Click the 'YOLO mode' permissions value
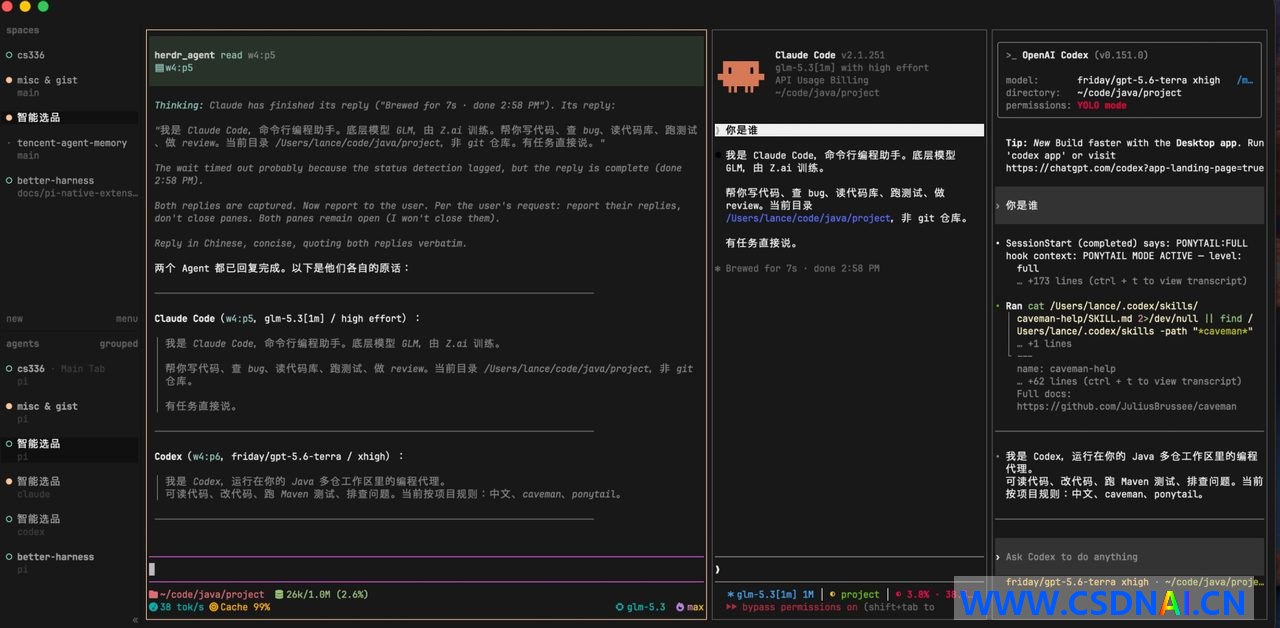Viewport: 1280px width, 628px height. click(x=1102, y=105)
